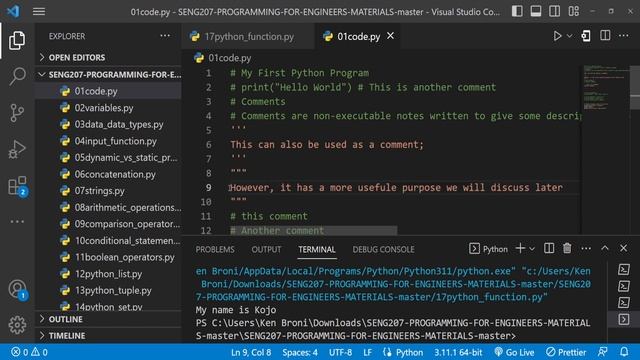The image size is (640, 360).
Task: Switch to the OUTPUT tab
Action: coord(267,249)
